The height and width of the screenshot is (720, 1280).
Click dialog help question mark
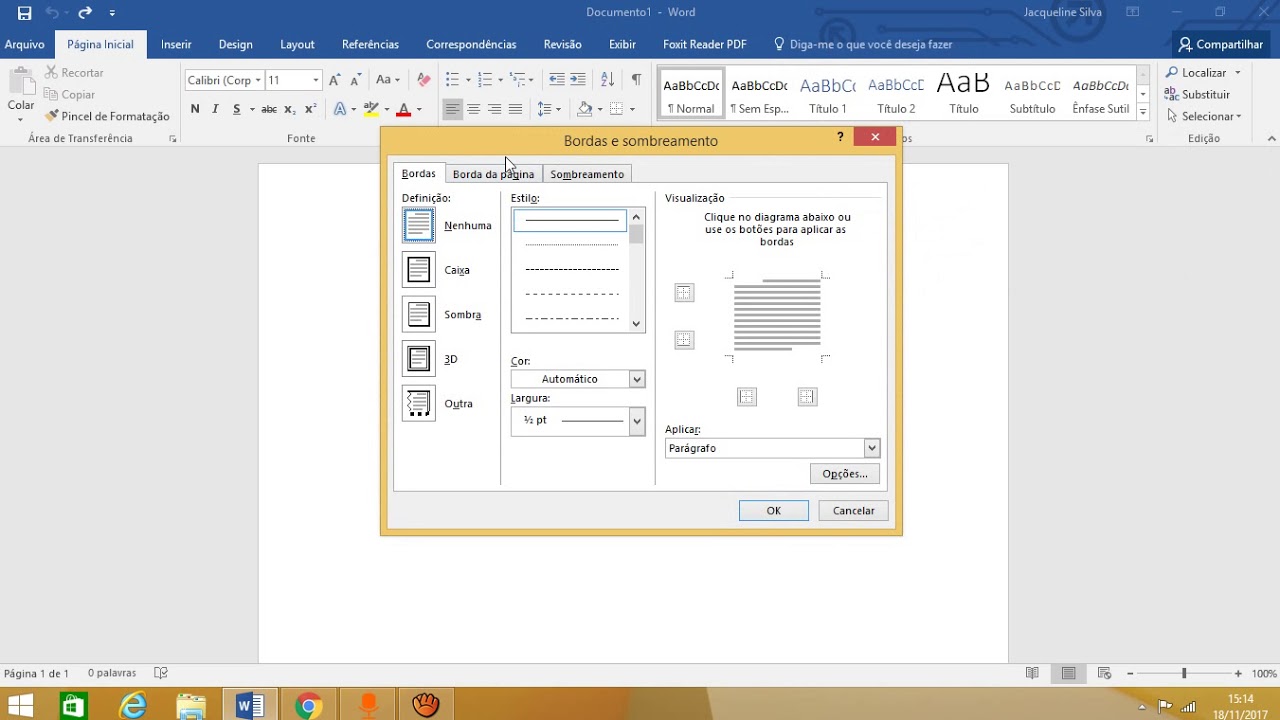point(840,137)
